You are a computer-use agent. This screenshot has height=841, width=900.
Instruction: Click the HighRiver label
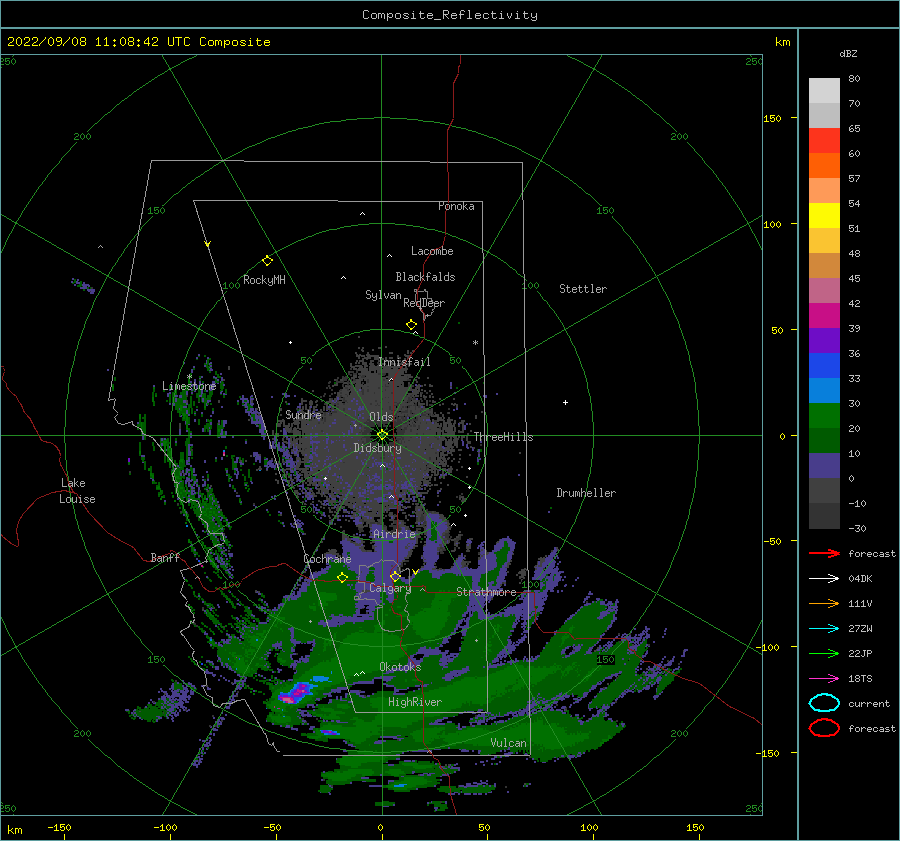point(415,702)
